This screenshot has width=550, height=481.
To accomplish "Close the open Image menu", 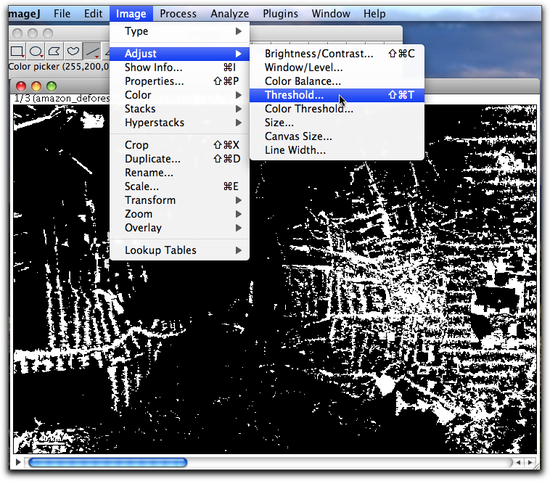I will click(131, 14).
